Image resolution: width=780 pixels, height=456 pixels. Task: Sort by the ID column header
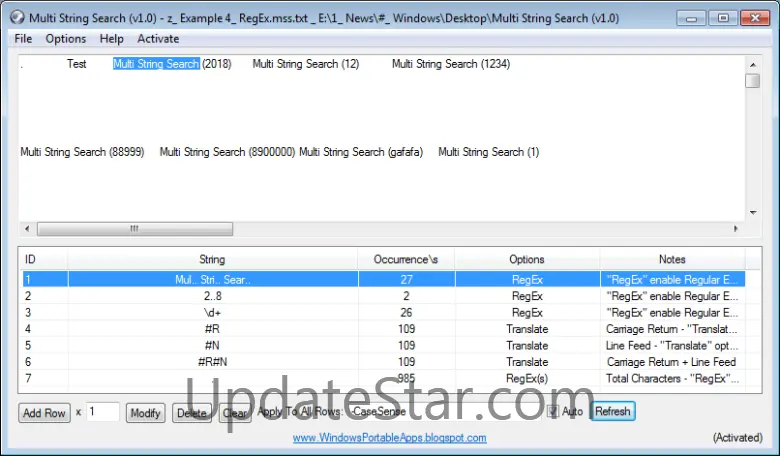tap(43, 259)
